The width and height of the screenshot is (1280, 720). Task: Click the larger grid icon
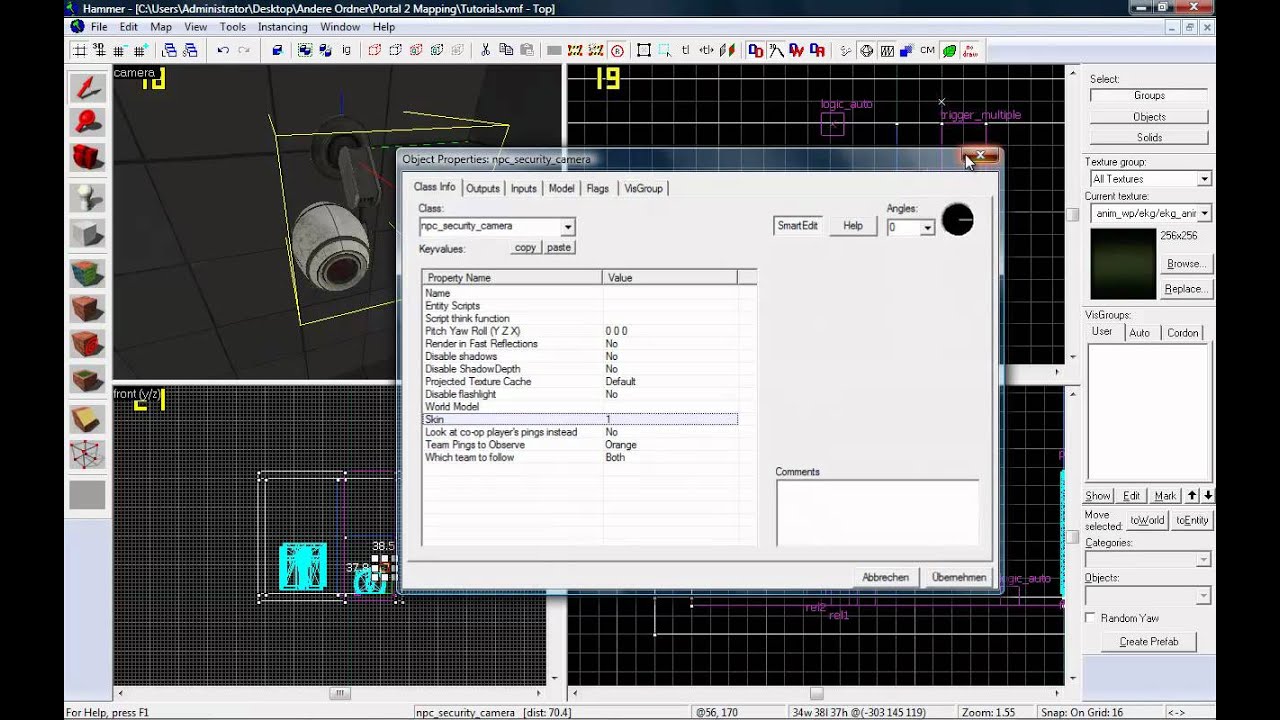(140, 50)
